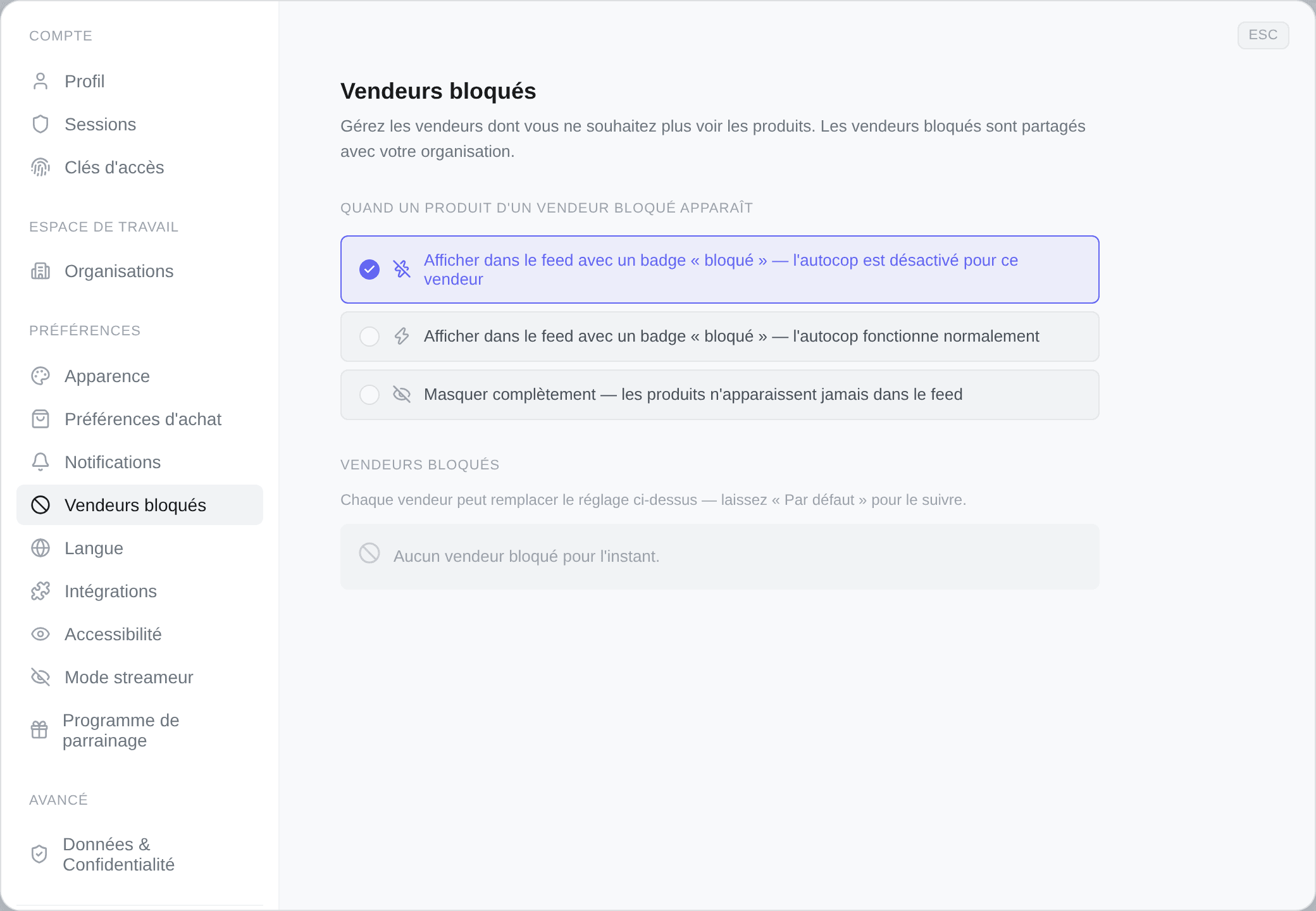This screenshot has width=1316, height=911.
Task: Click the Notifications bell icon
Action: pos(40,462)
